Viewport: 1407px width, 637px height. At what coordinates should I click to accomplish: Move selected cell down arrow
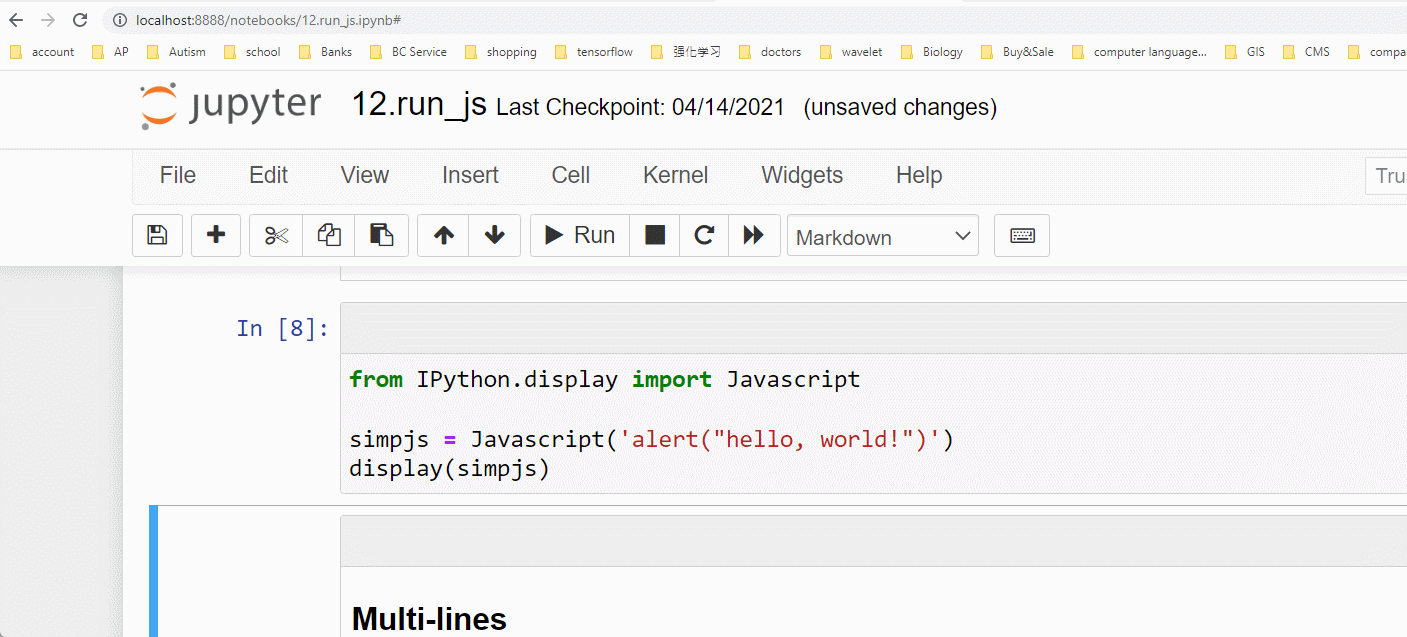pyautogui.click(x=494, y=236)
